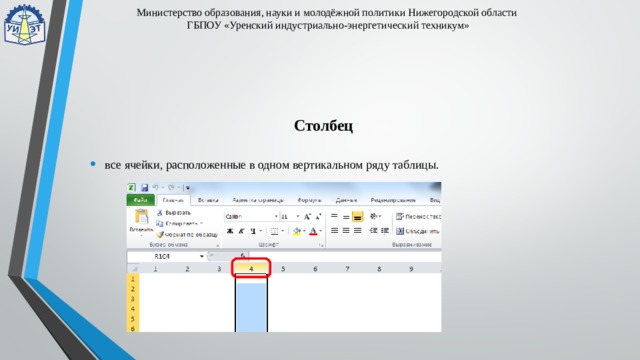Select middle vertical align icon
Screen dimensions: 640x360
pyautogui.click(x=346, y=216)
